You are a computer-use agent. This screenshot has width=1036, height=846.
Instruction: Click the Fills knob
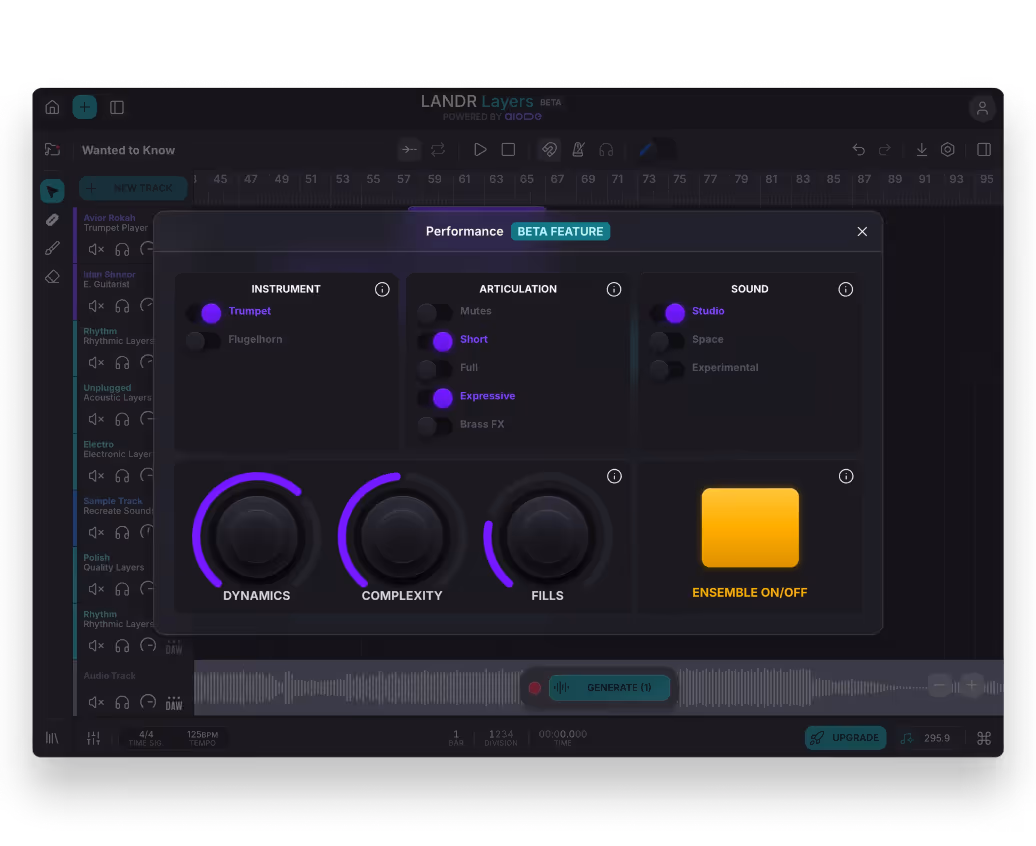(x=547, y=536)
